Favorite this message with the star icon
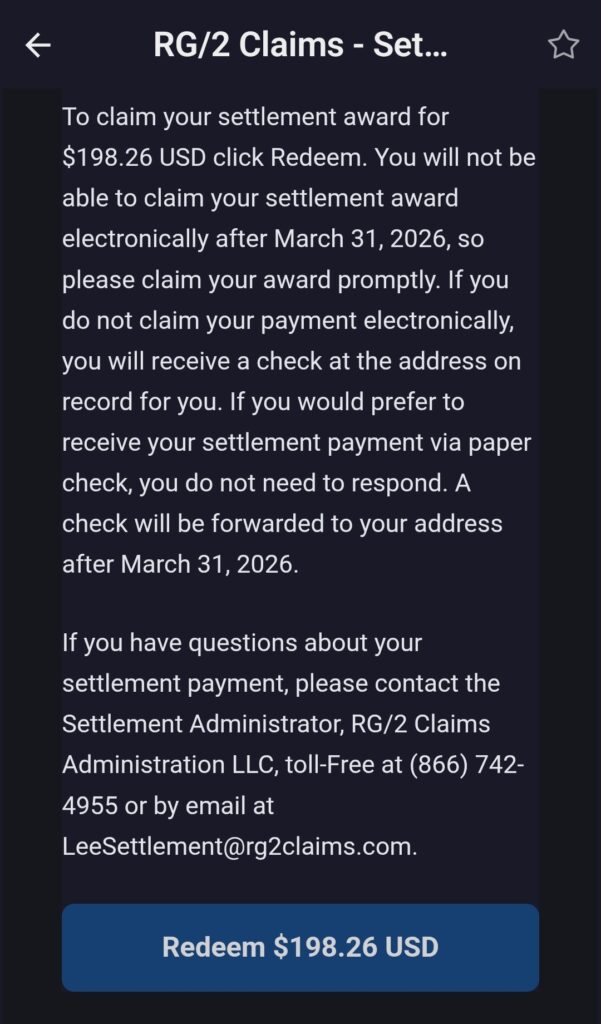The height and width of the screenshot is (1024, 601). [563, 45]
